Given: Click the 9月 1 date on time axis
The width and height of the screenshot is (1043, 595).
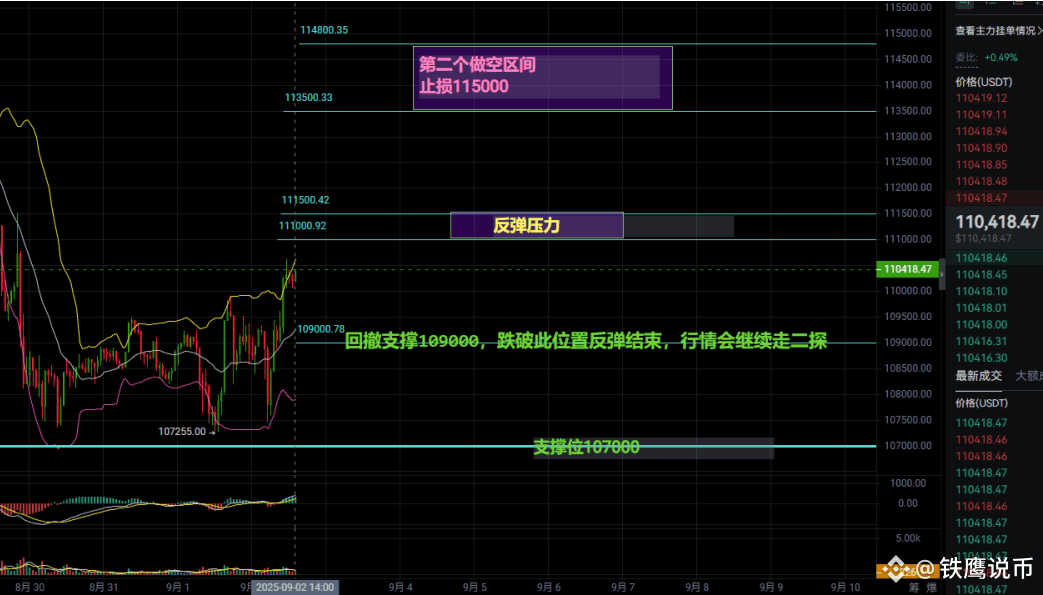Looking at the screenshot, I should [178, 587].
